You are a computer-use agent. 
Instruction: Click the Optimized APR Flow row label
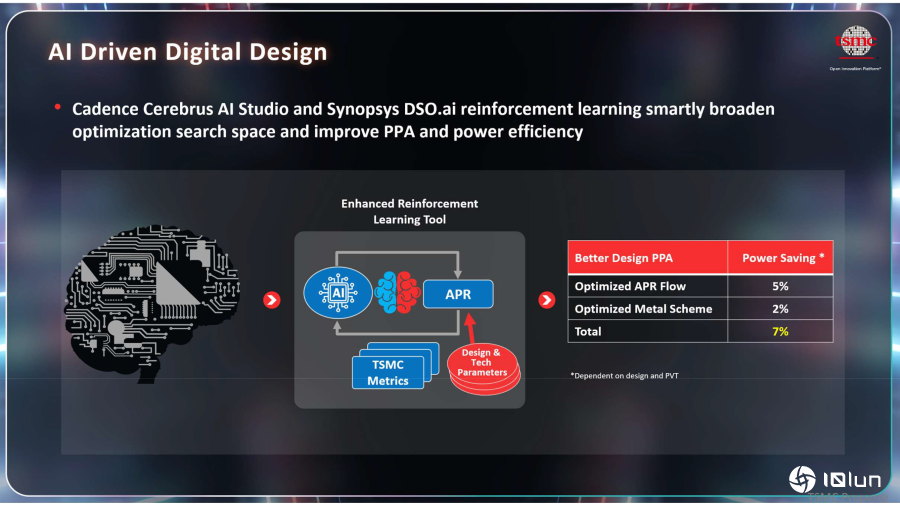coord(630,286)
